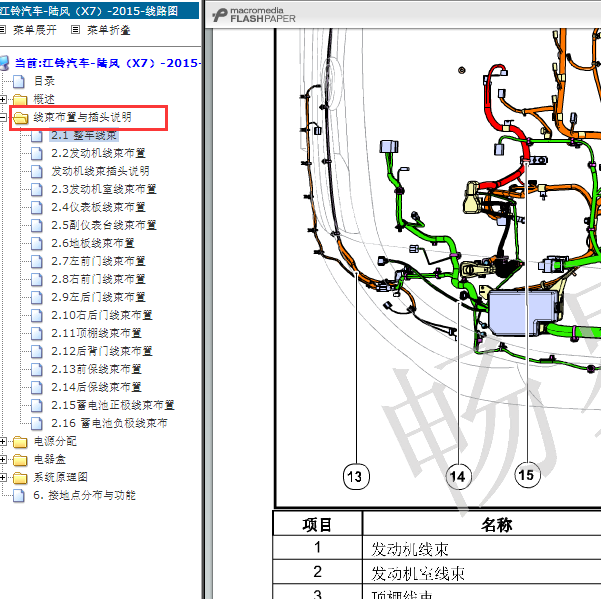Open the 目录 page
601x599 pixels.
44,81
